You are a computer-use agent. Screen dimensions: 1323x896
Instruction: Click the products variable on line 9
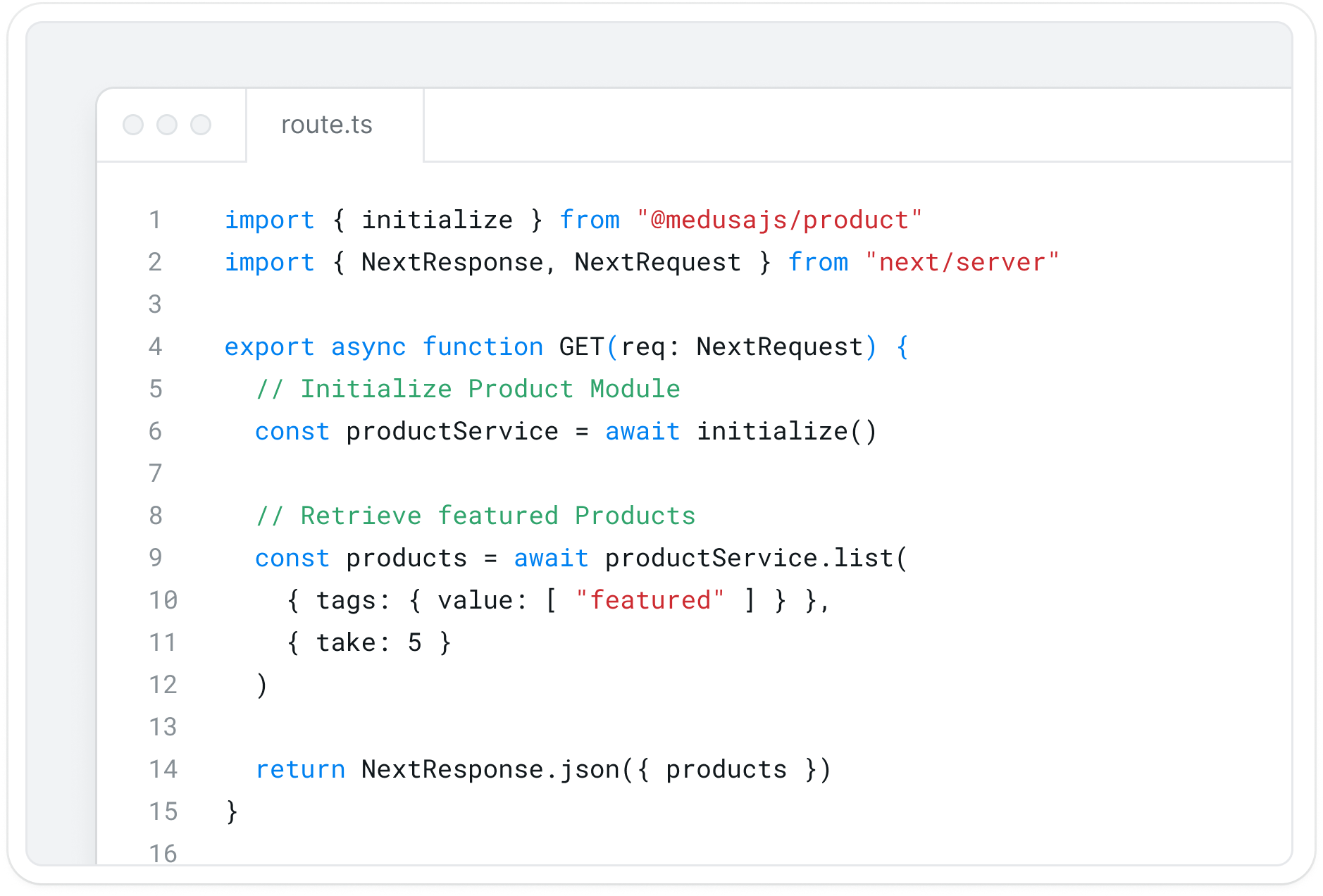406,558
